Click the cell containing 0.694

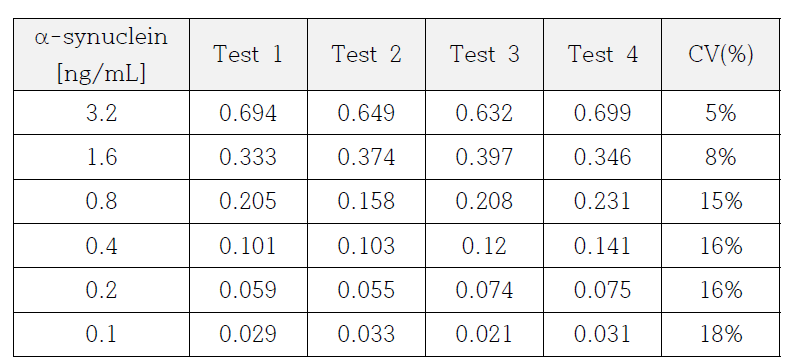pyautogui.click(x=248, y=113)
